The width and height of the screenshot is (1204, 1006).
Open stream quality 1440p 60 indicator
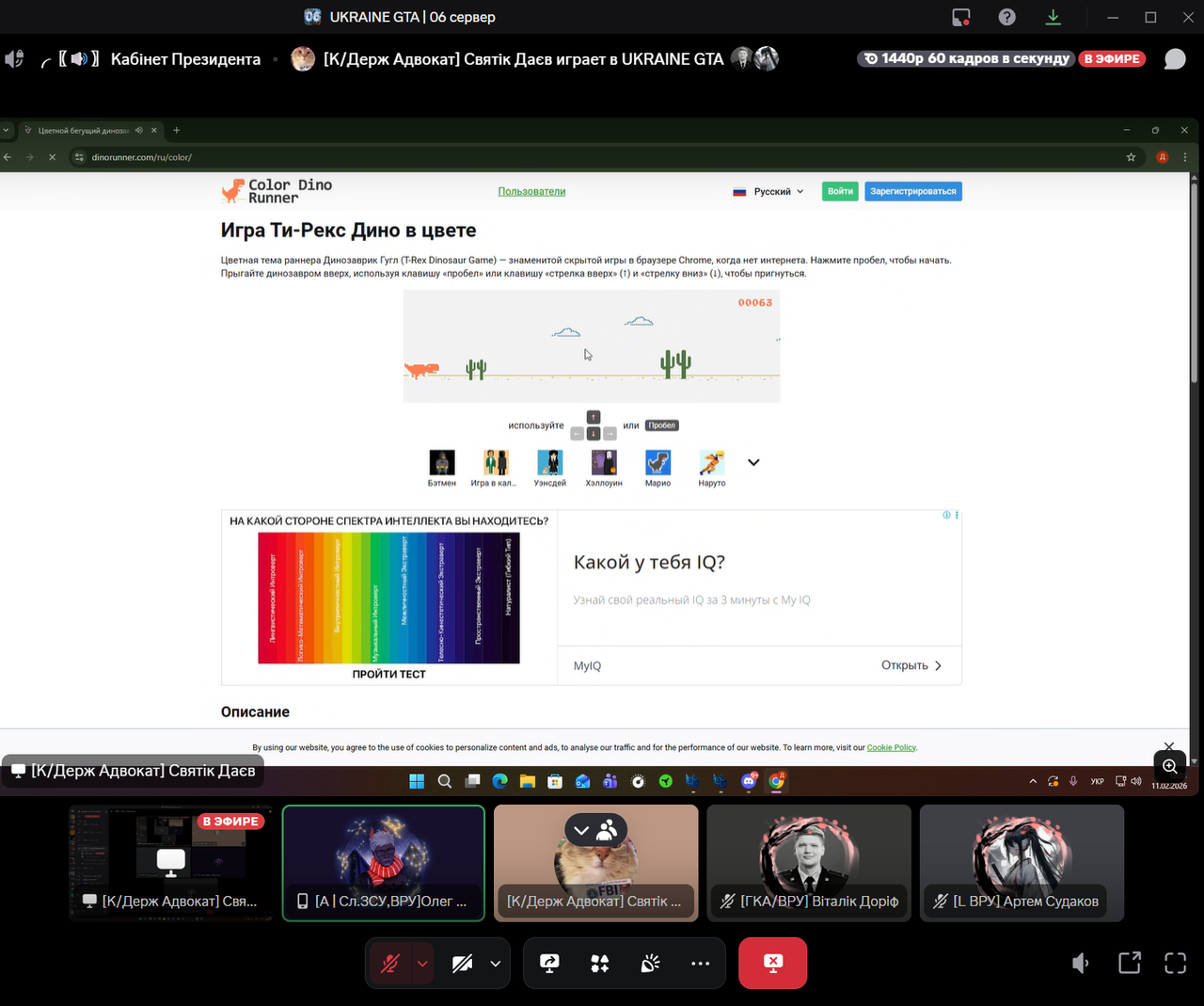966,58
